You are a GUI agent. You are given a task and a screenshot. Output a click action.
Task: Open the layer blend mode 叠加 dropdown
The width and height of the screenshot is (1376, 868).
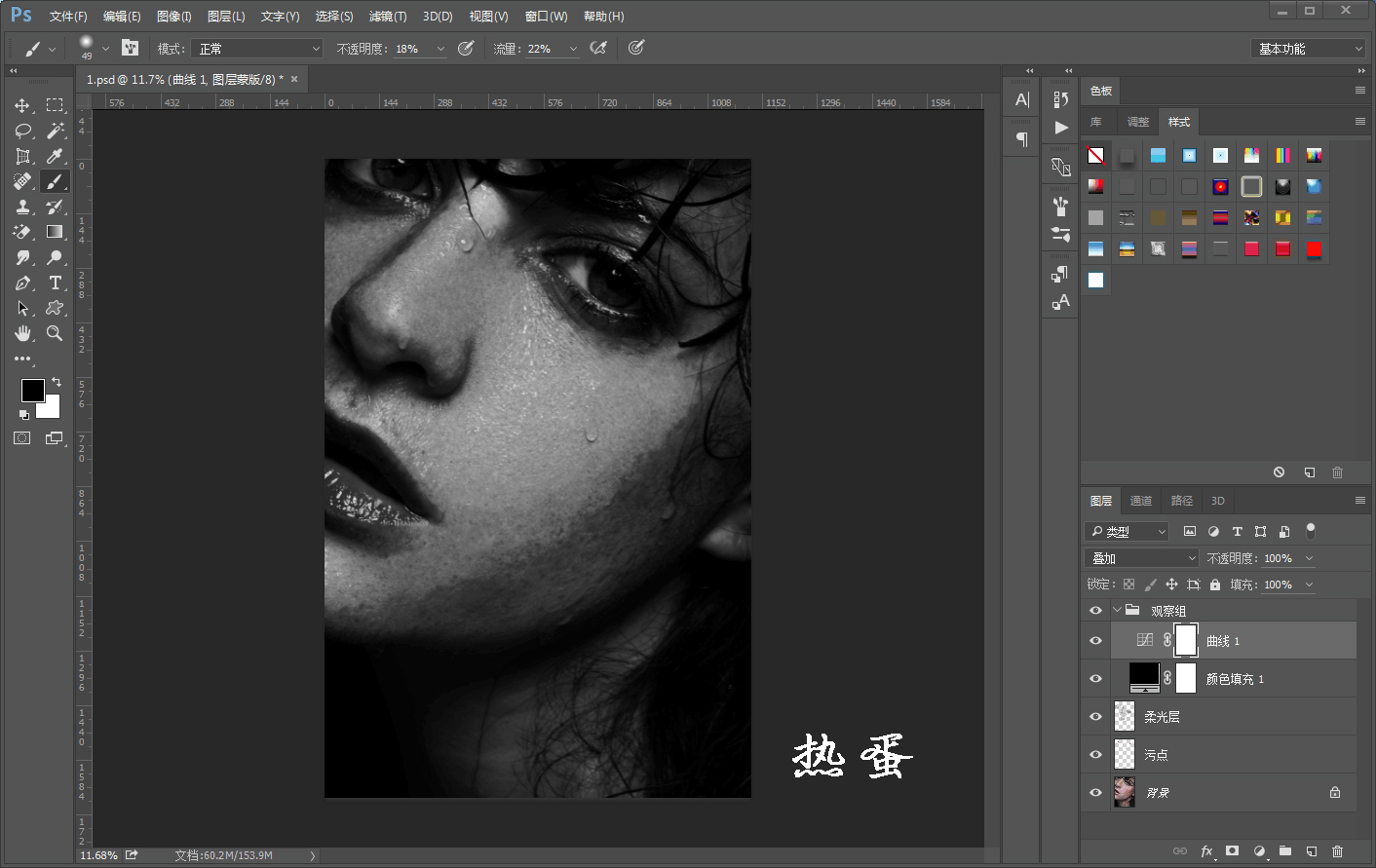(1141, 558)
